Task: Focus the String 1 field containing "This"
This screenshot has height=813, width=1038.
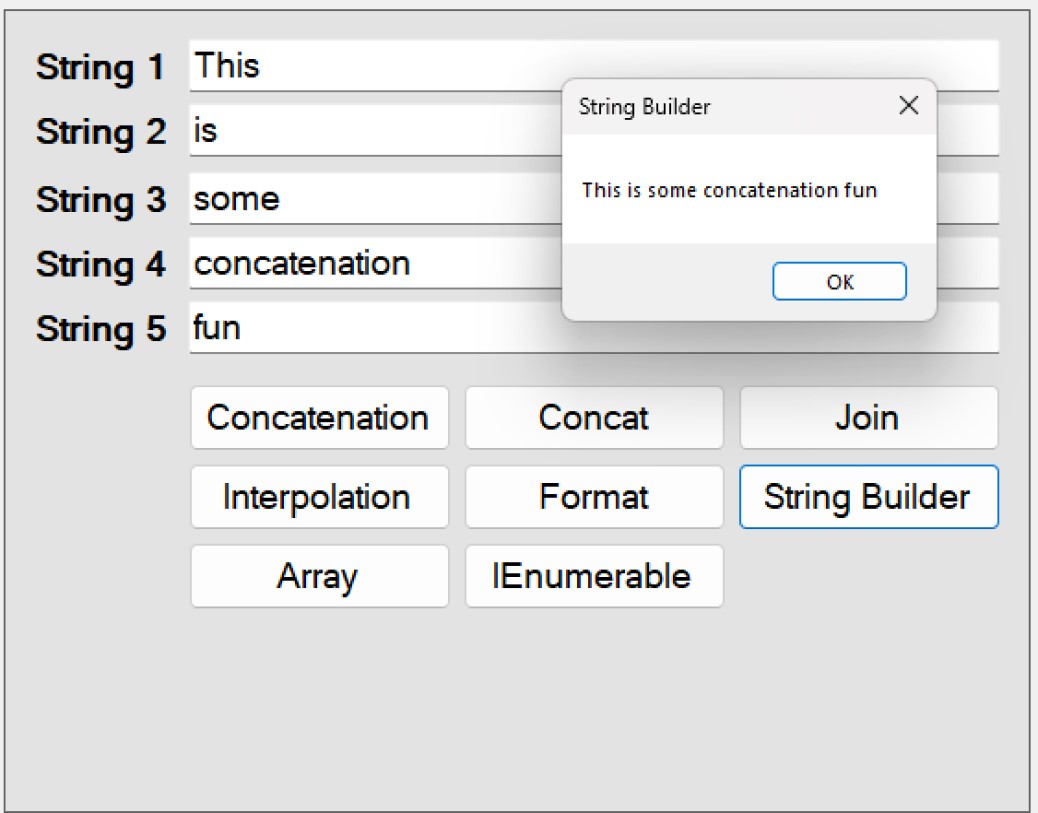Action: point(370,66)
